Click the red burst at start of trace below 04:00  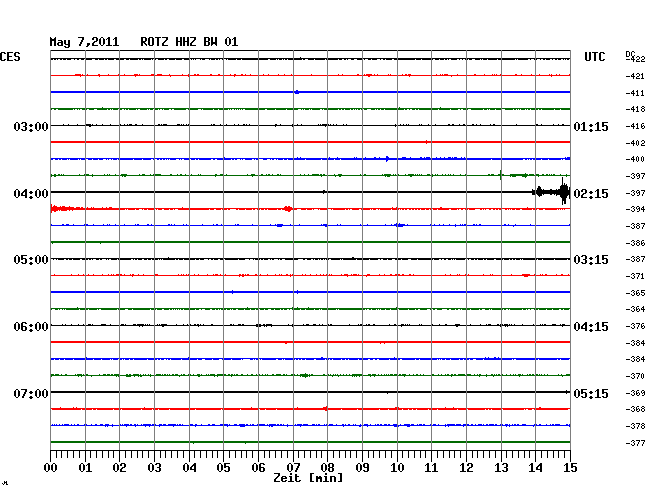[x=63, y=208]
